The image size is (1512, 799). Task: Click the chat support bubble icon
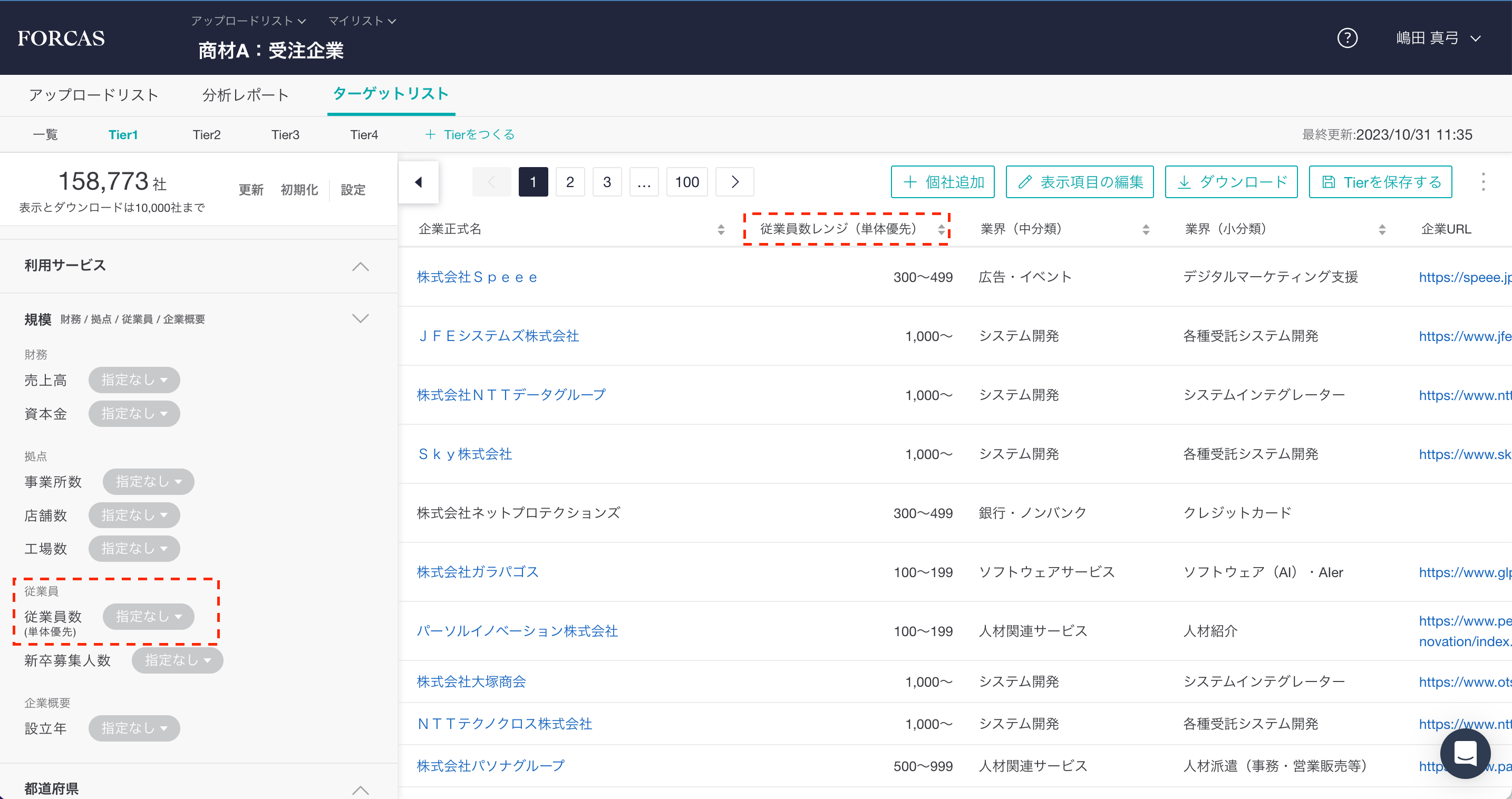click(x=1465, y=753)
